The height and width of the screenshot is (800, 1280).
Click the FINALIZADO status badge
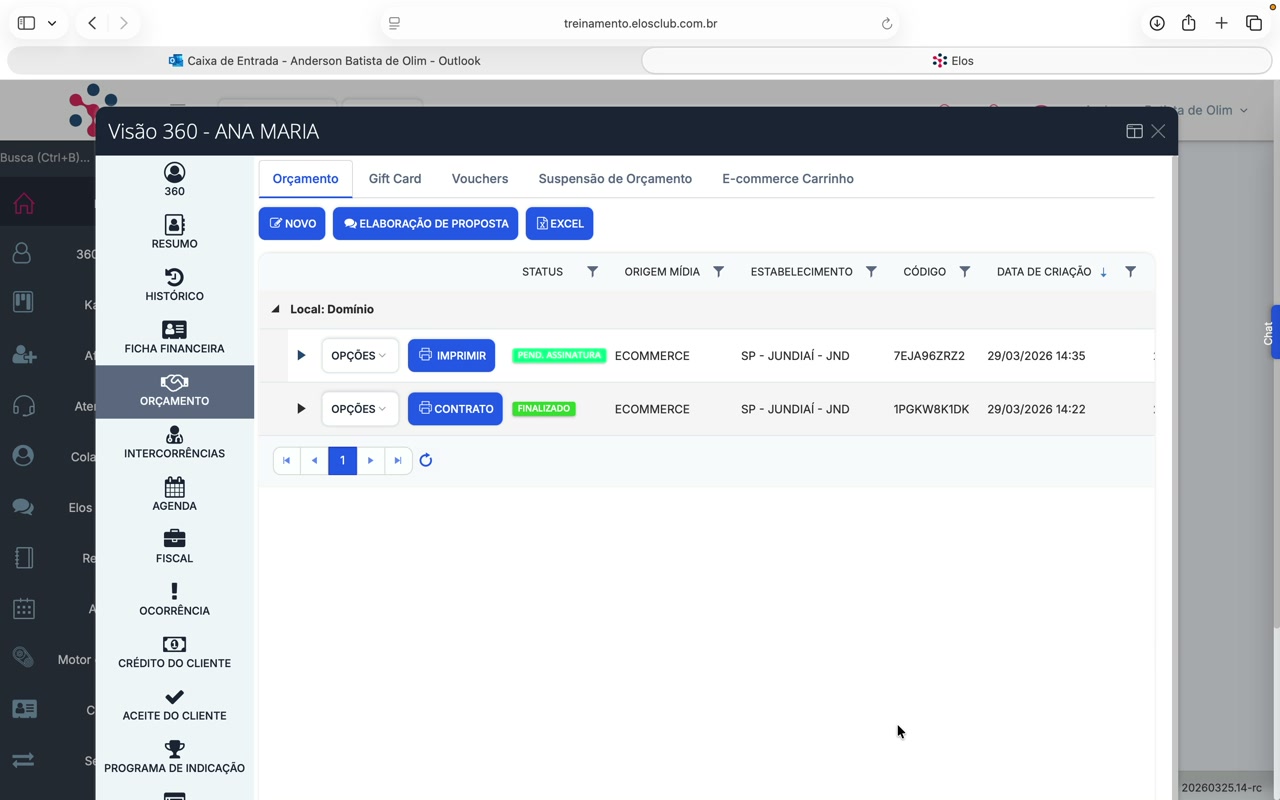[x=544, y=408]
